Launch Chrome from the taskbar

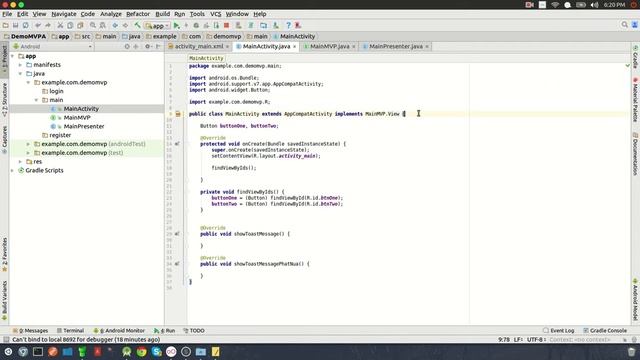tap(142, 352)
